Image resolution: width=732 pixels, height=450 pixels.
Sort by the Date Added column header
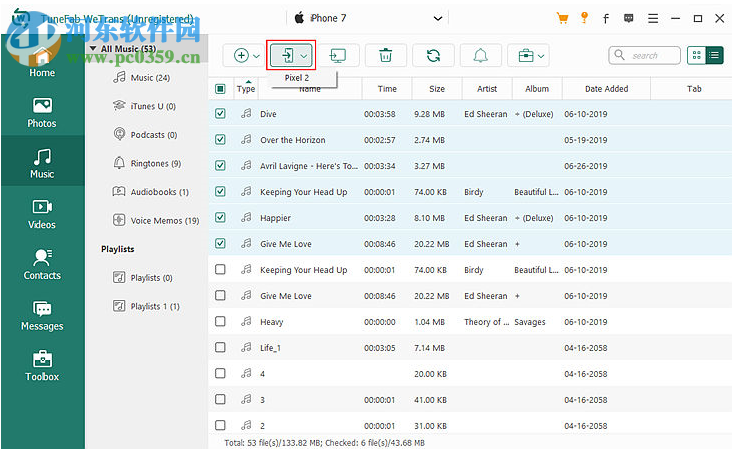pyautogui.click(x=606, y=89)
